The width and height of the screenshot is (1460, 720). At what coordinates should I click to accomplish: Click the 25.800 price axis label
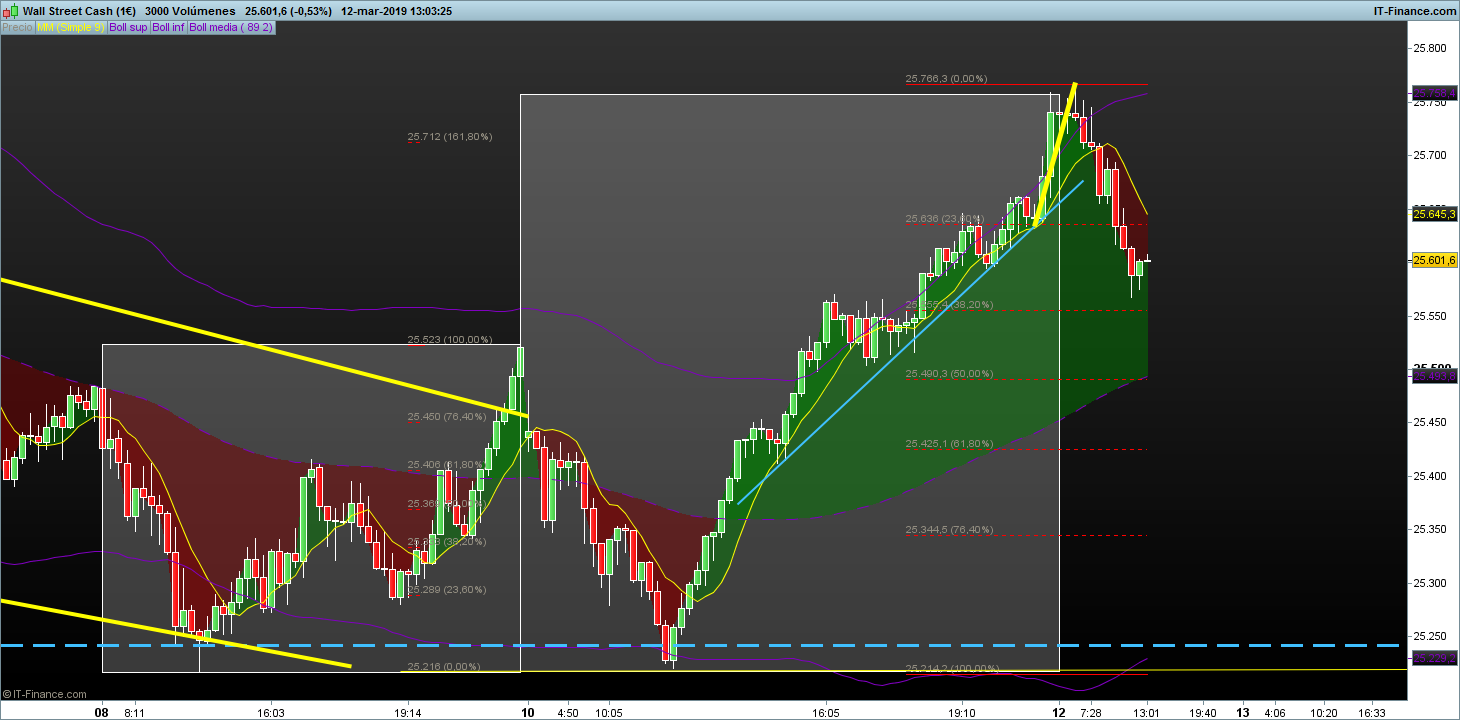point(1430,48)
